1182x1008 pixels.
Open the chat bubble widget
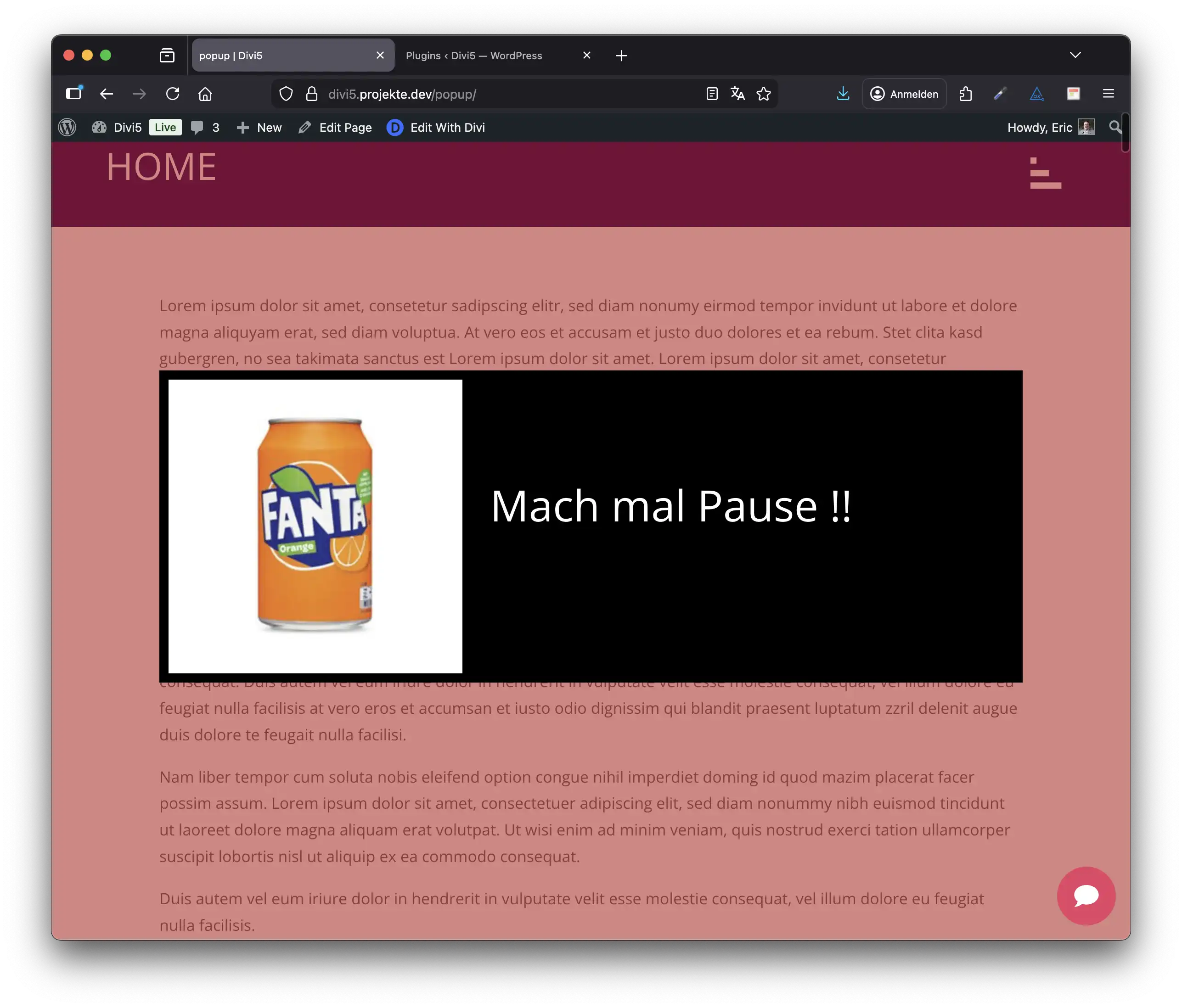[x=1086, y=896]
